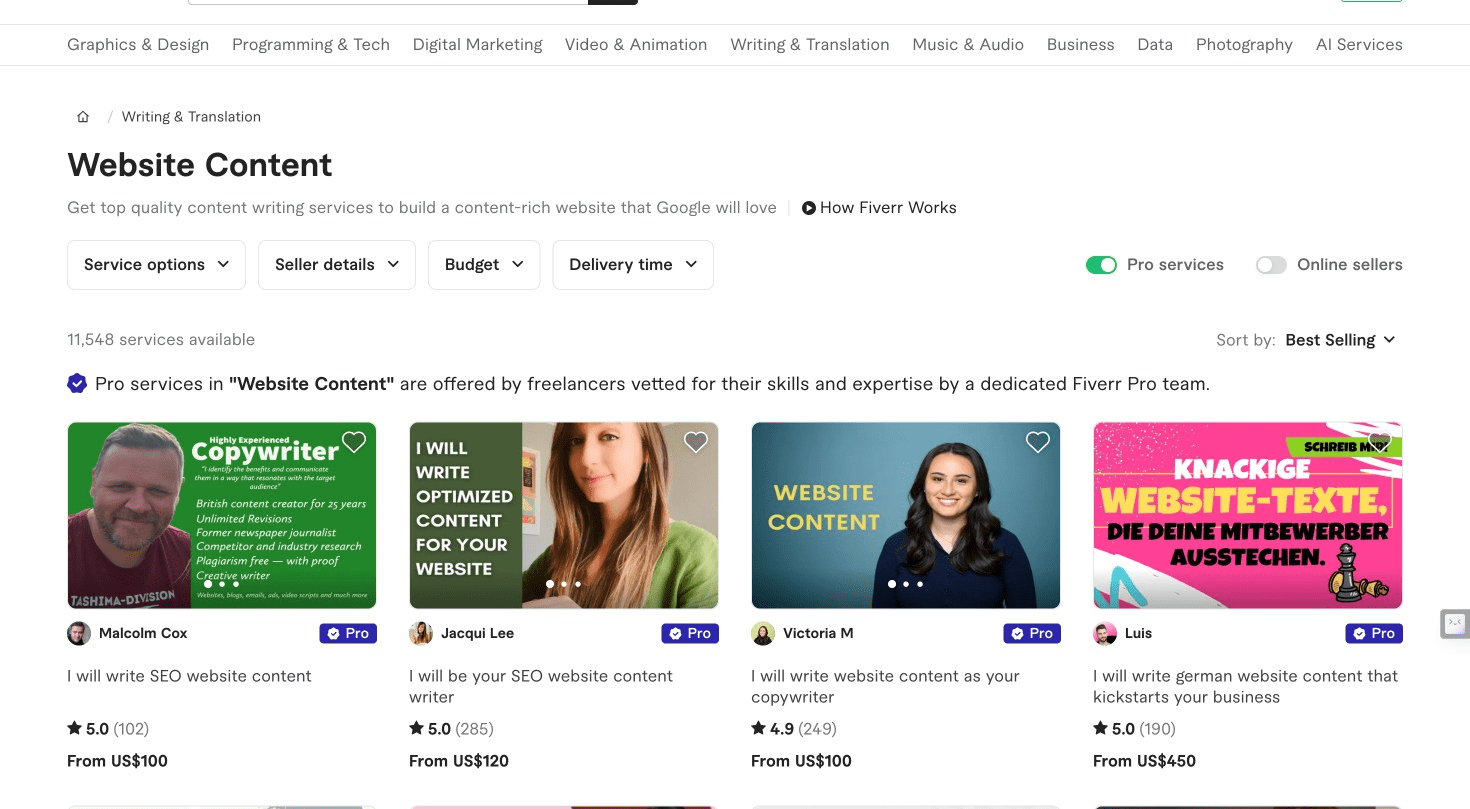Click 5.0 (285) rating text
The width and height of the screenshot is (1470, 809).
point(451,729)
